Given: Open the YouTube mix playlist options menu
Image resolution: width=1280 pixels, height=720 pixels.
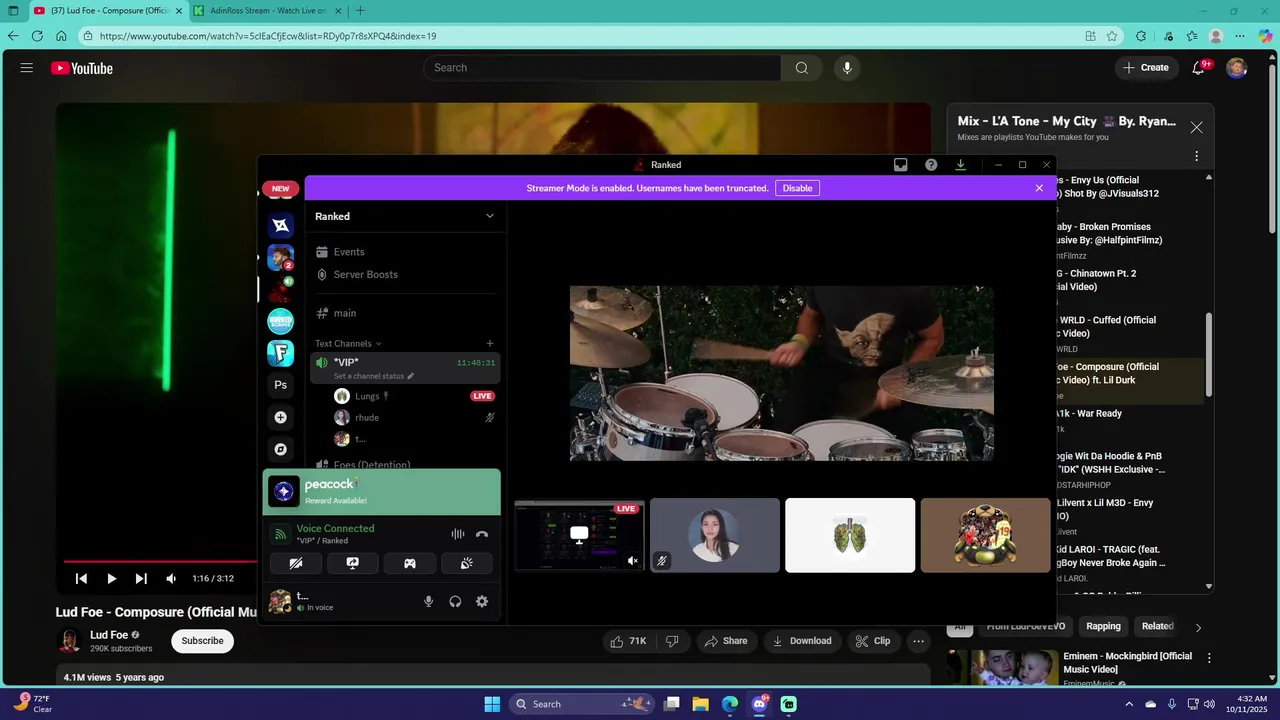Looking at the screenshot, I should pyautogui.click(x=1196, y=156).
